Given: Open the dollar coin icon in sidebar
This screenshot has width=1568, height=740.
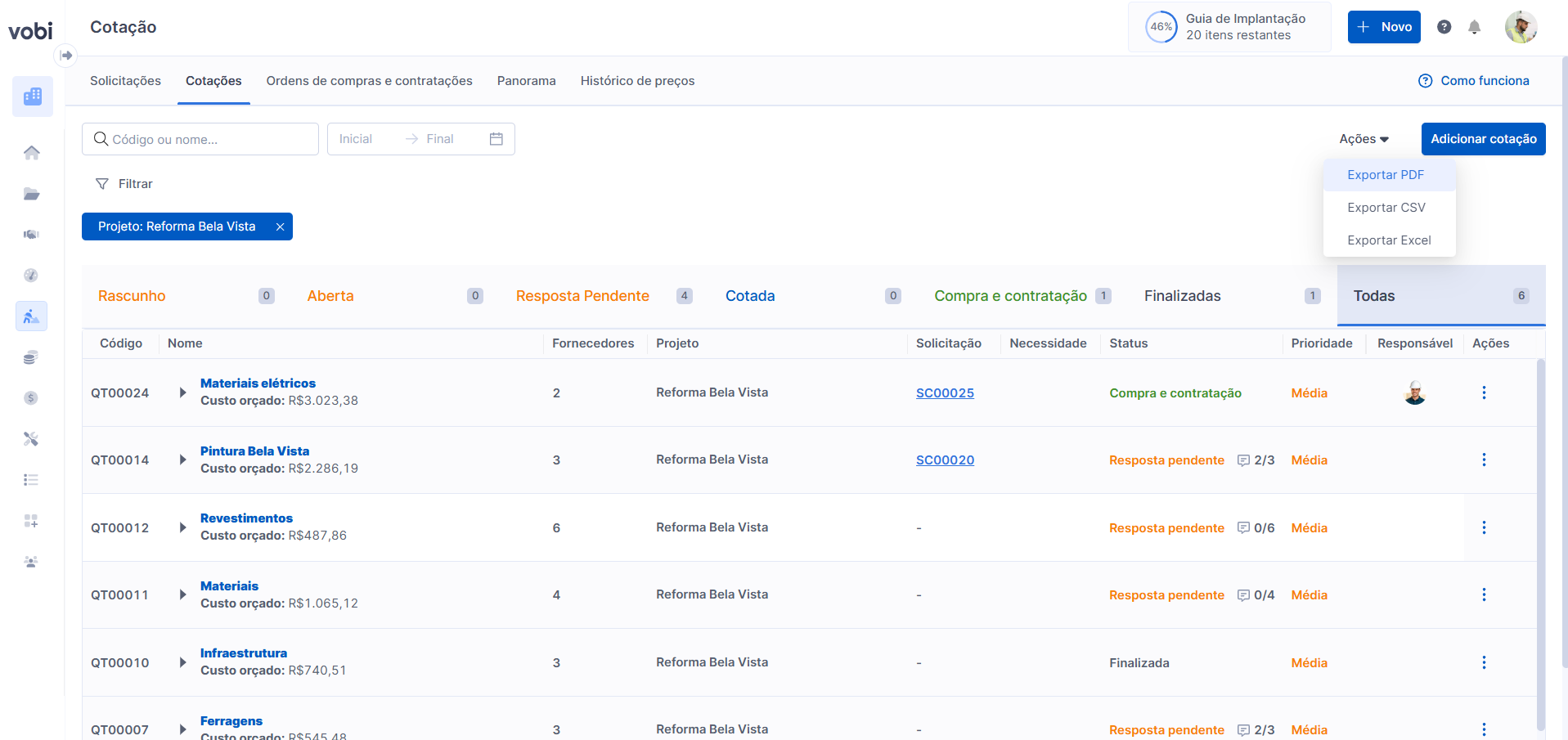Looking at the screenshot, I should click(x=32, y=398).
